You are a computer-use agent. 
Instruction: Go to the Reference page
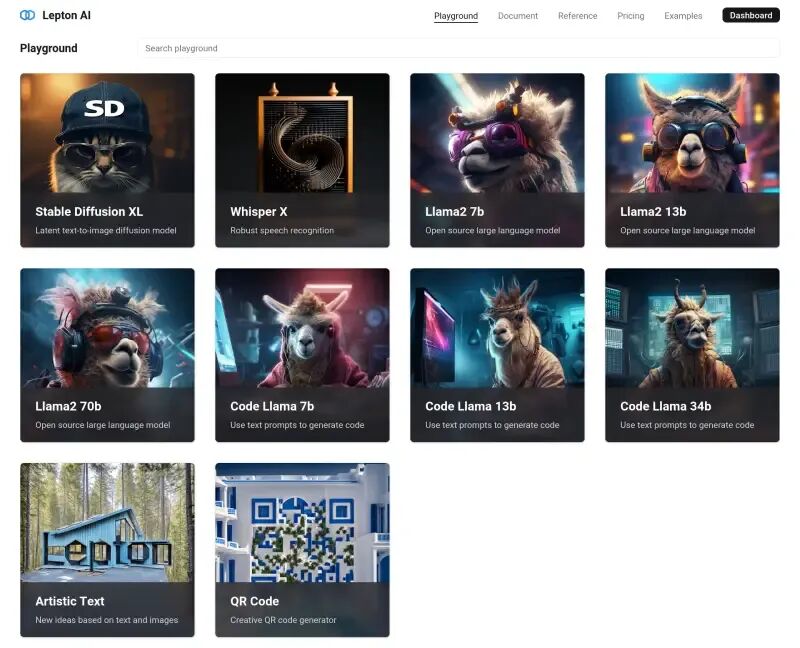577,16
